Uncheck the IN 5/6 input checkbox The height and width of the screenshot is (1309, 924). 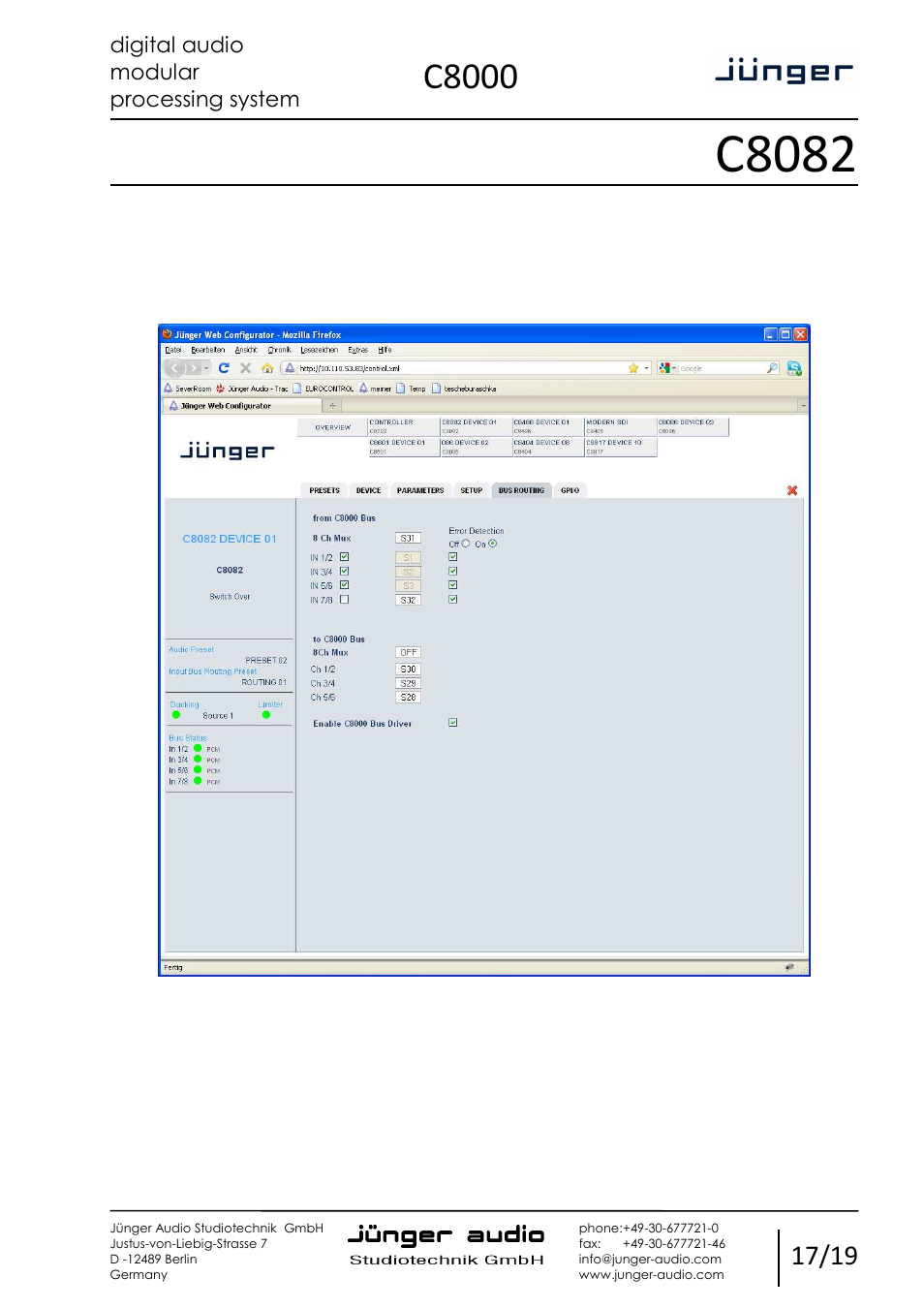click(x=344, y=585)
